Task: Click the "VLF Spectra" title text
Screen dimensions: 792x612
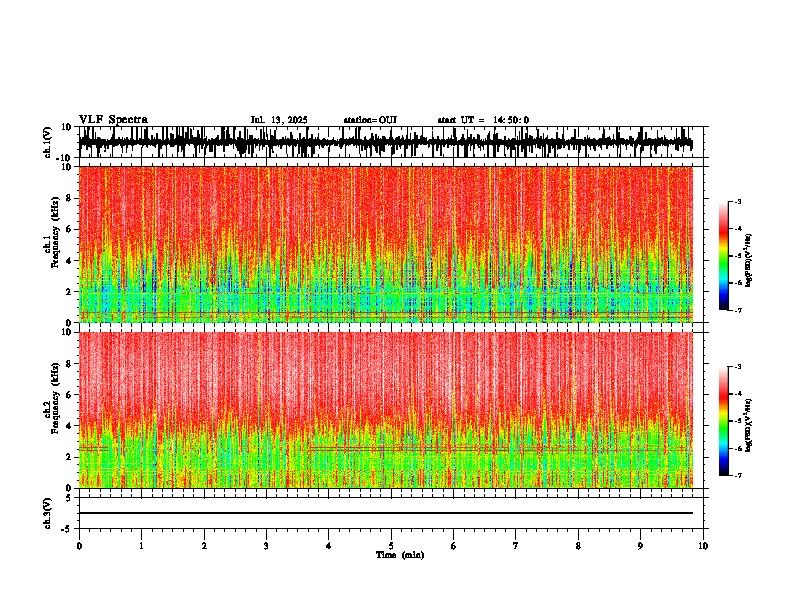Action: pyautogui.click(x=113, y=120)
